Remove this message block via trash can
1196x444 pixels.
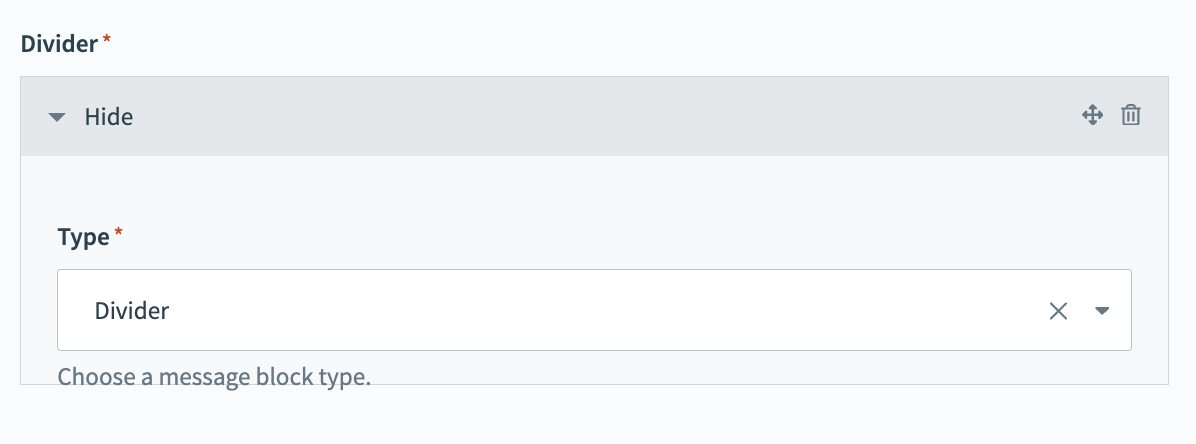pyautogui.click(x=1130, y=116)
